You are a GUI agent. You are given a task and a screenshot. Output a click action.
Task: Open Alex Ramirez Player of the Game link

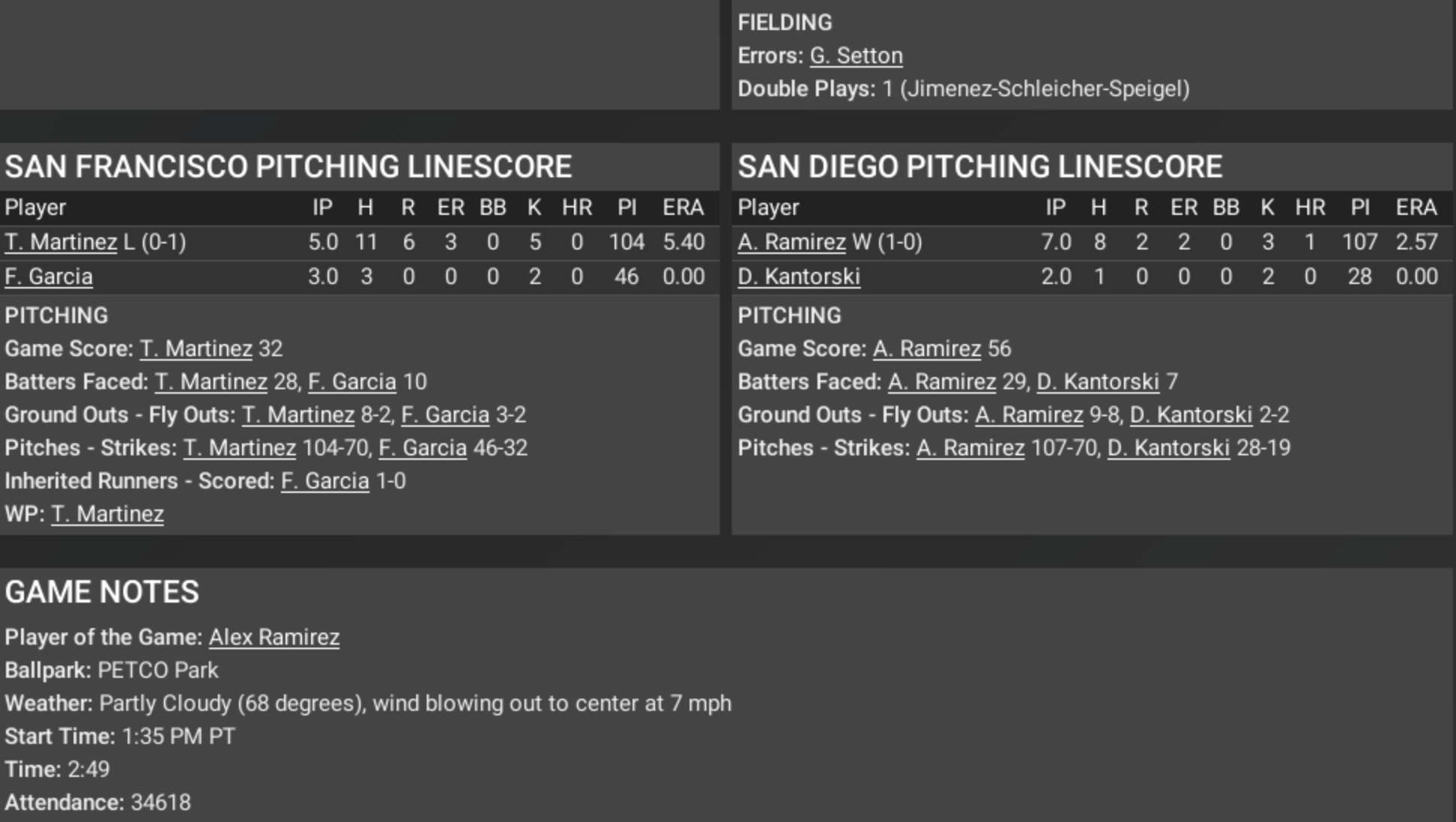click(x=273, y=637)
